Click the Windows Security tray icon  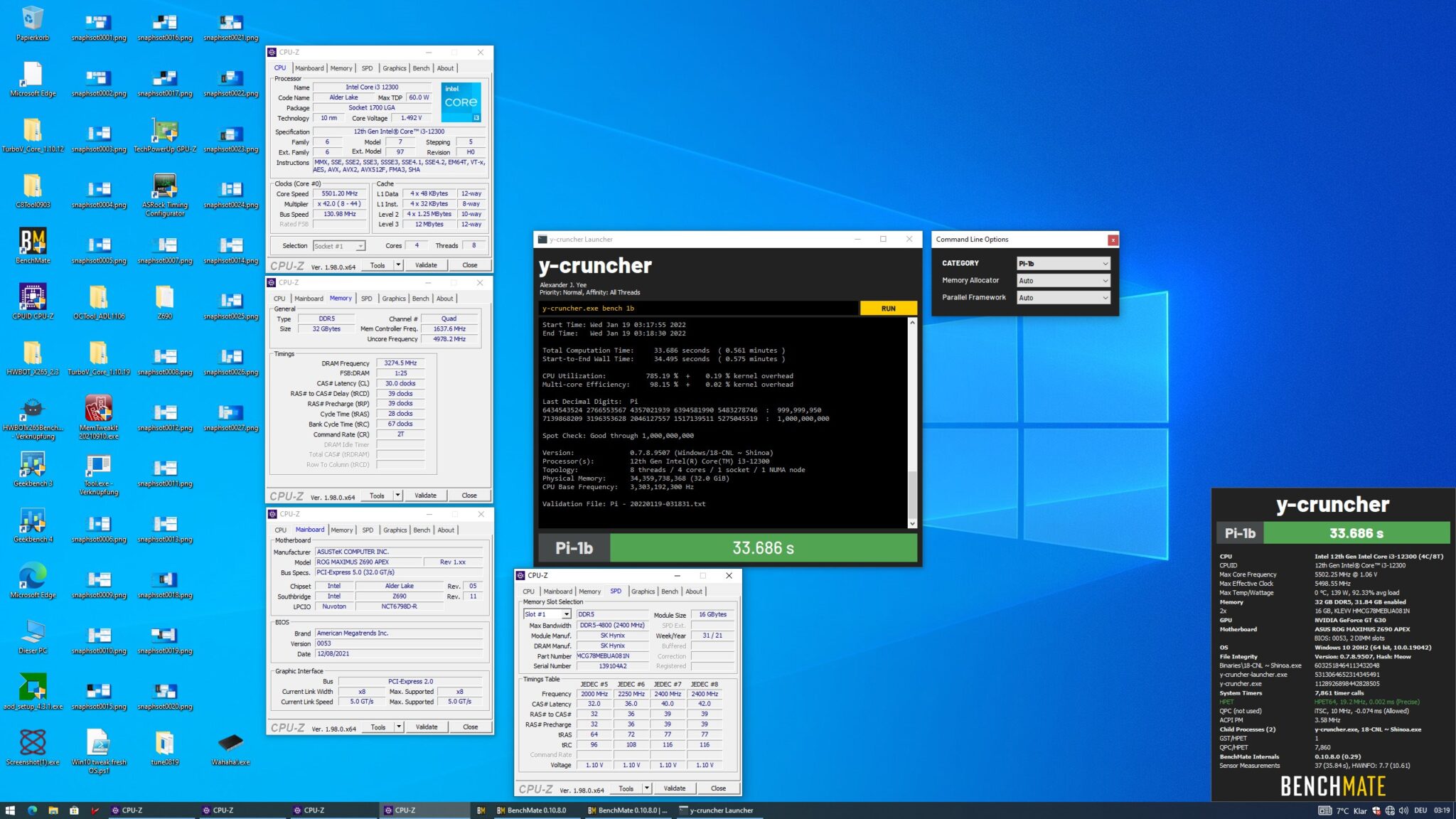tap(1376, 810)
